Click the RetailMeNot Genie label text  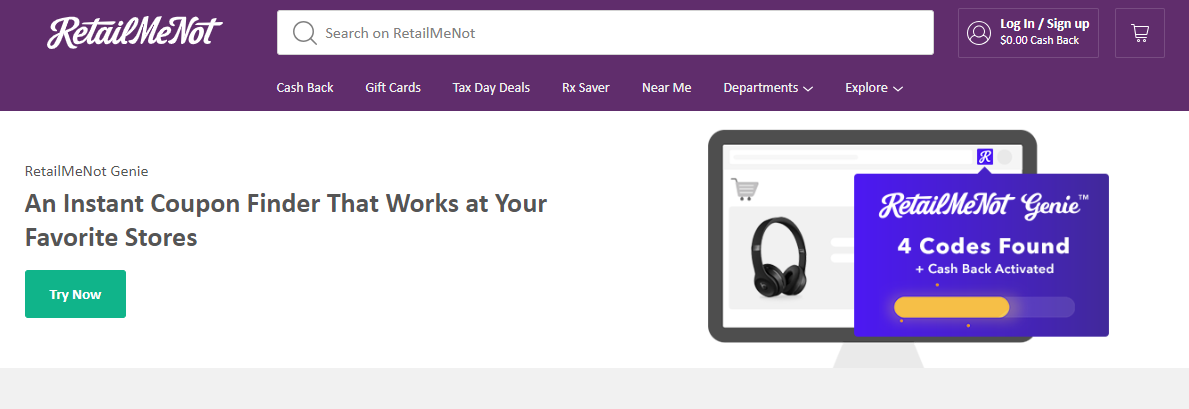point(86,171)
